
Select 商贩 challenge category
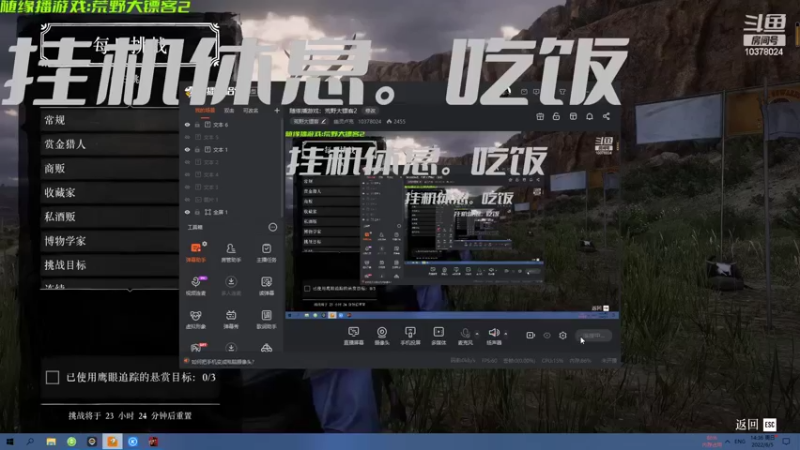pyautogui.click(x=110, y=168)
